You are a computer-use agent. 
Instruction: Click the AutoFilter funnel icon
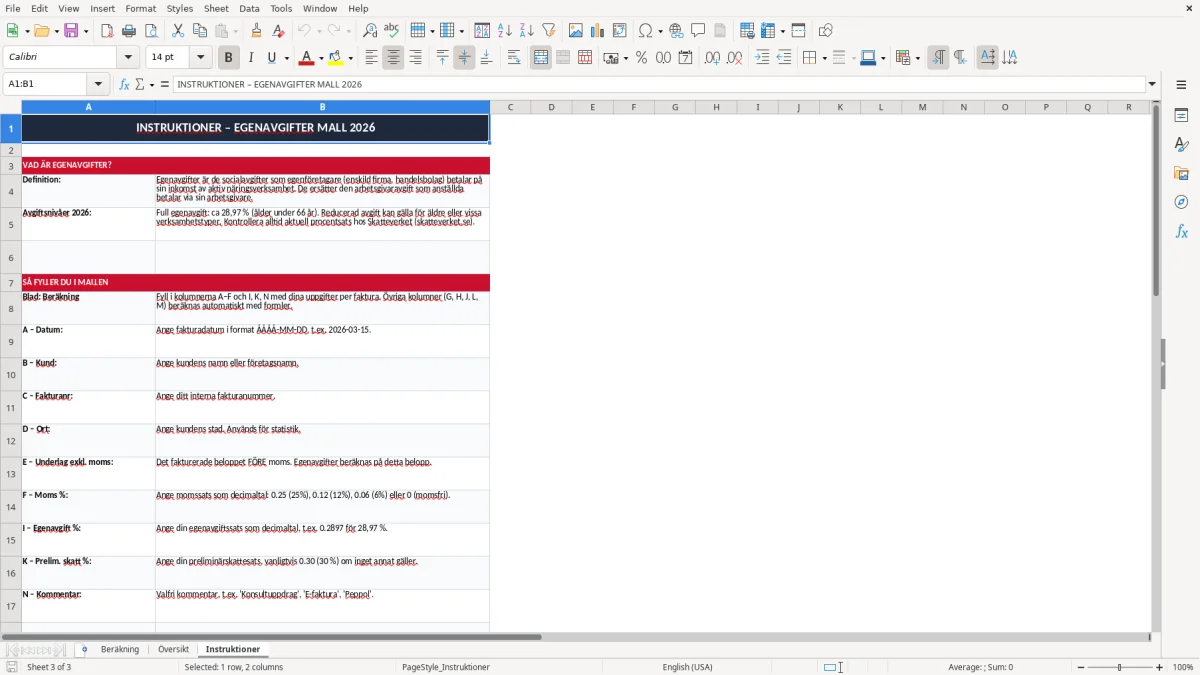[x=548, y=31]
